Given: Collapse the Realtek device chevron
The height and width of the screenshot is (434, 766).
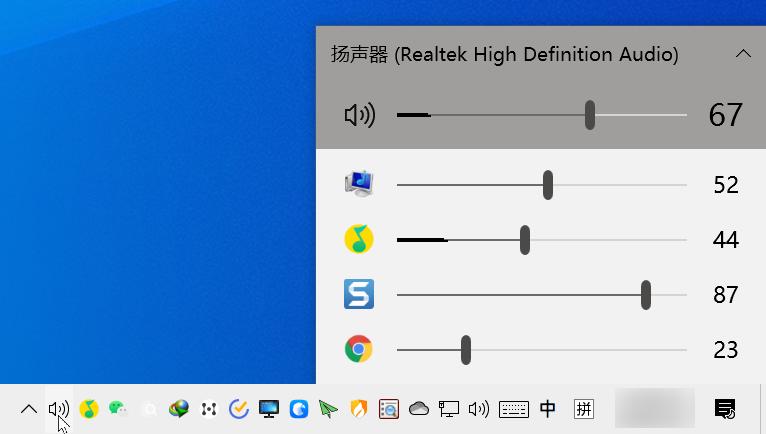Looking at the screenshot, I should point(743,53).
